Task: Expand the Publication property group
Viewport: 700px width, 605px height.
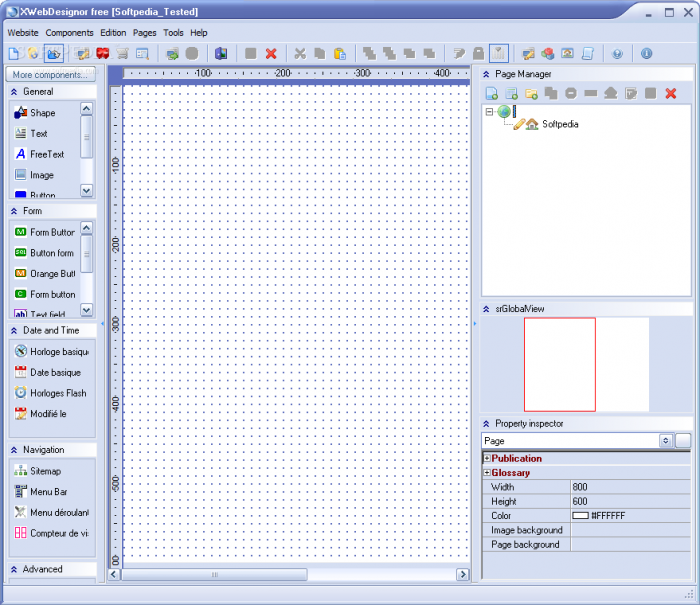Action: click(487, 459)
